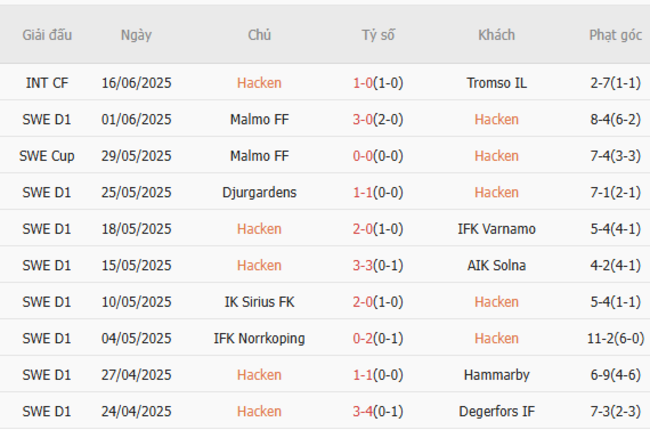Open the AIK Solna team page
The height and width of the screenshot is (430, 650).
(x=496, y=265)
